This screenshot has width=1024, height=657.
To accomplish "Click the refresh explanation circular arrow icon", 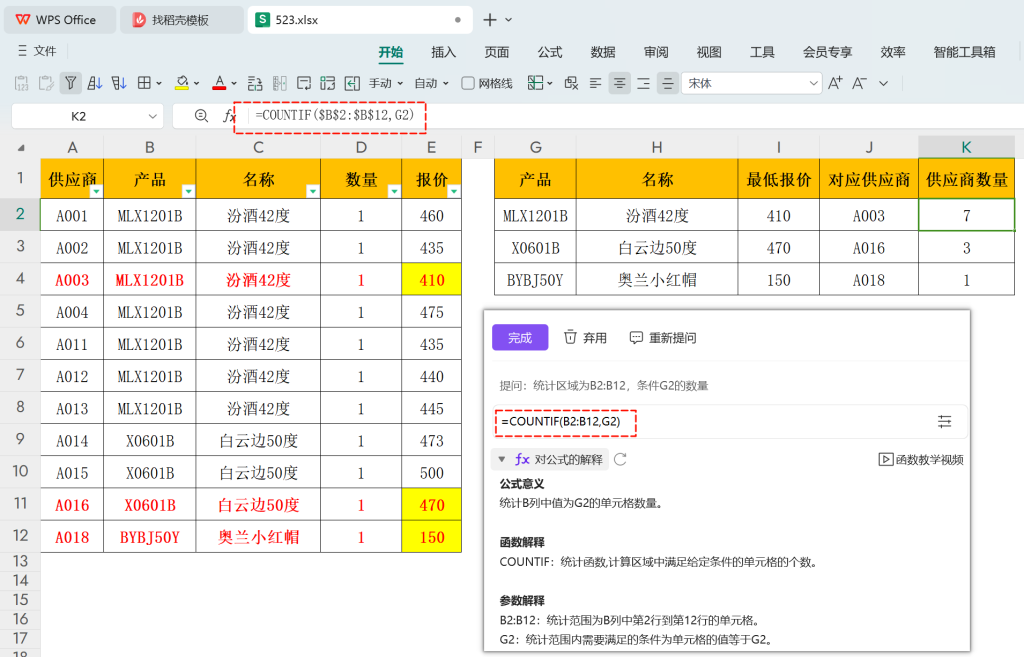I will click(x=620, y=459).
